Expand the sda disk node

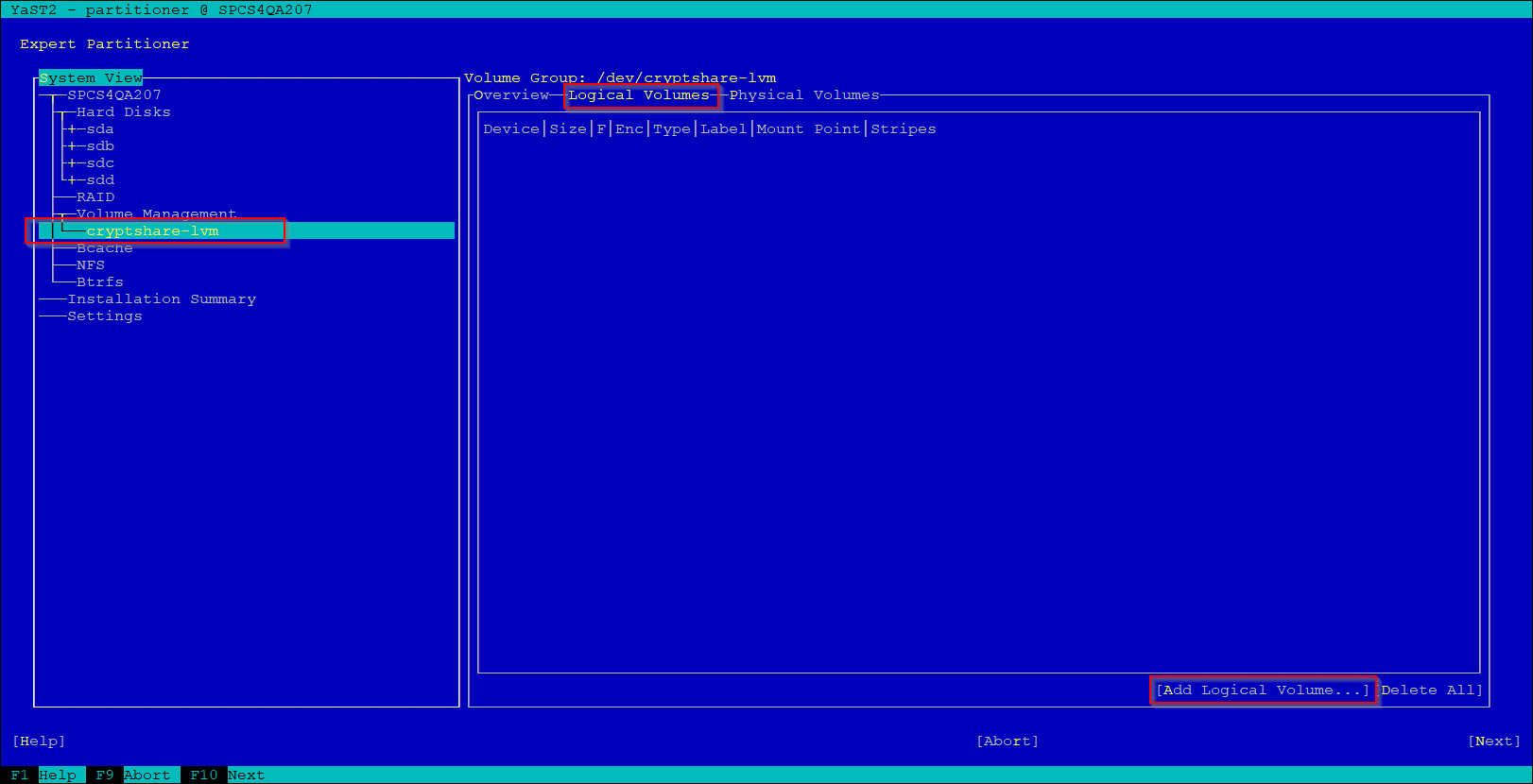point(72,129)
